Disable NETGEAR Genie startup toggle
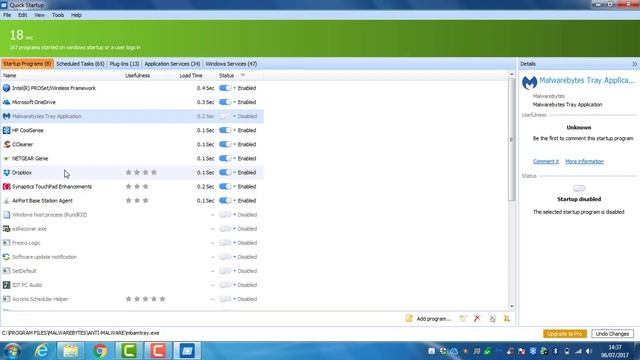 [x=225, y=158]
